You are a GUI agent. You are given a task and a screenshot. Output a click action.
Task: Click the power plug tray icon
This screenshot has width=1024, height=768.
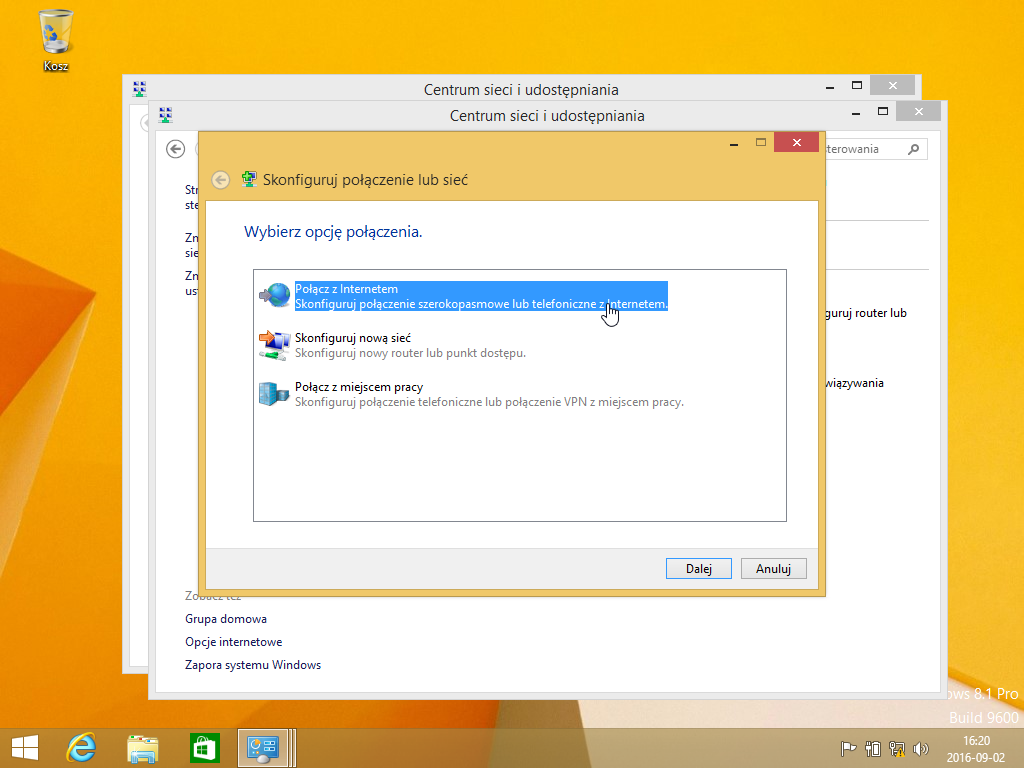(872, 748)
